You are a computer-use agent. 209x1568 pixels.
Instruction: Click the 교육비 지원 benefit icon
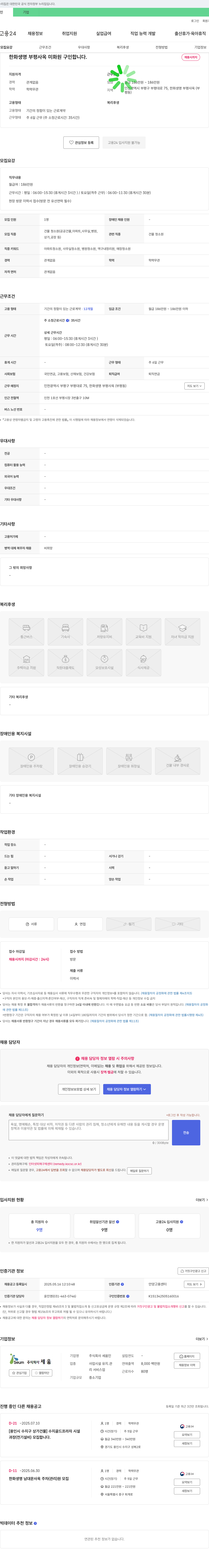point(143,632)
